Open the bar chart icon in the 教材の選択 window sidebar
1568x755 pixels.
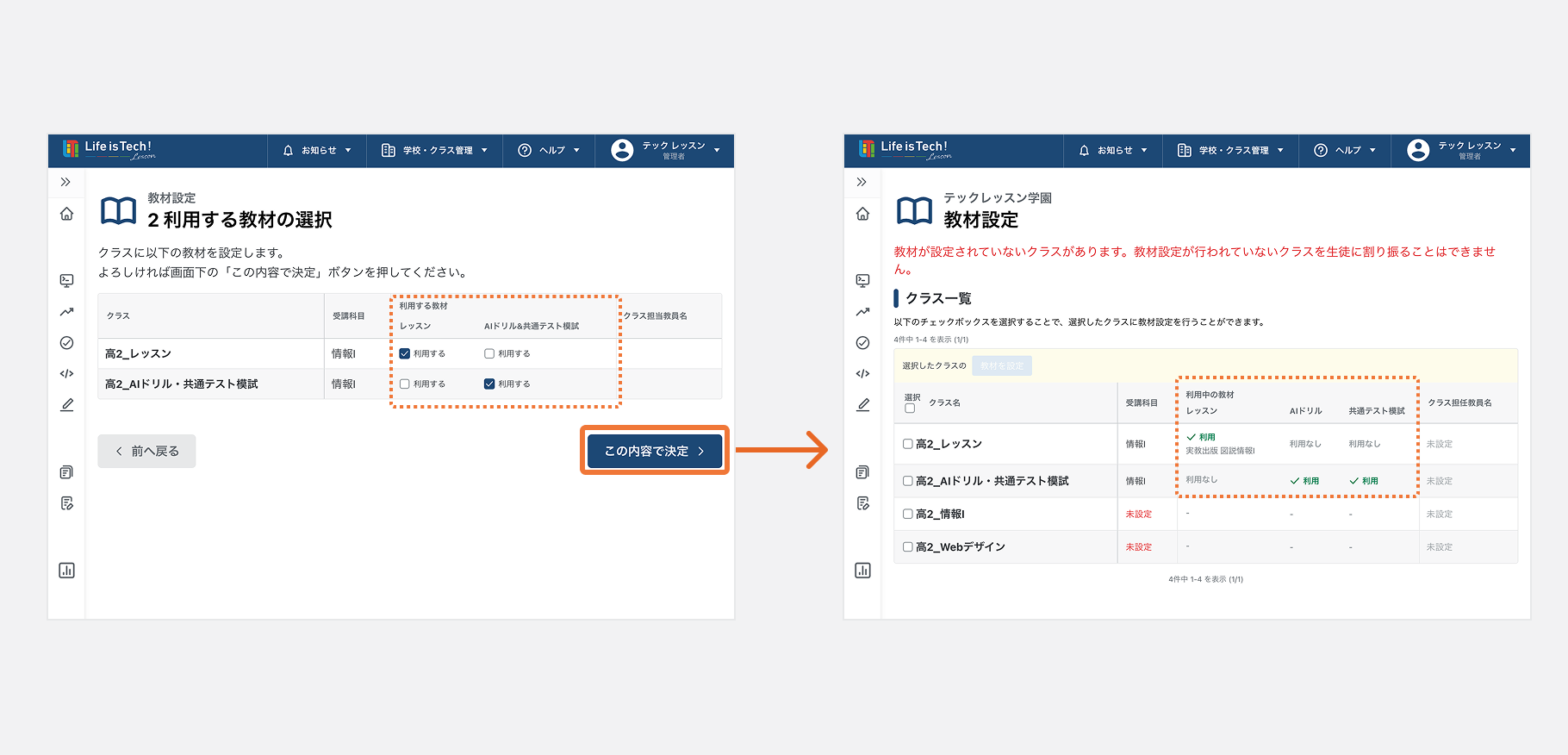(x=66, y=571)
